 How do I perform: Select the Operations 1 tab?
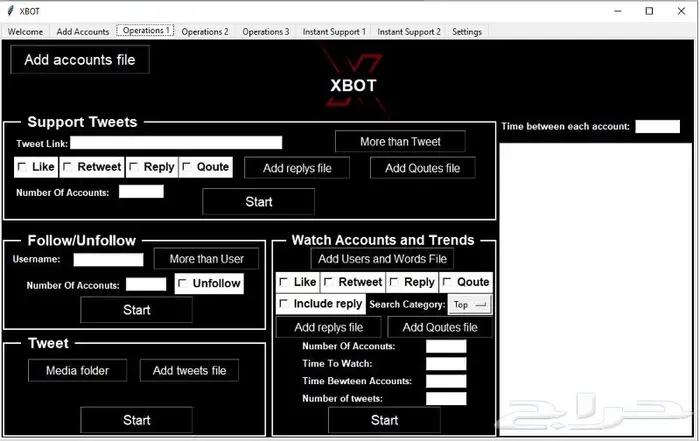pyautogui.click(x=146, y=30)
